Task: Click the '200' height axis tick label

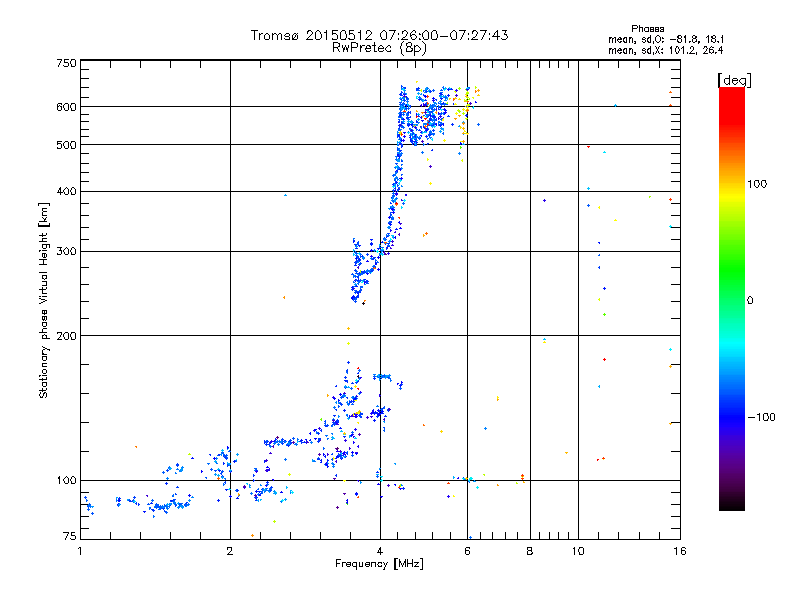Action: [x=66, y=336]
